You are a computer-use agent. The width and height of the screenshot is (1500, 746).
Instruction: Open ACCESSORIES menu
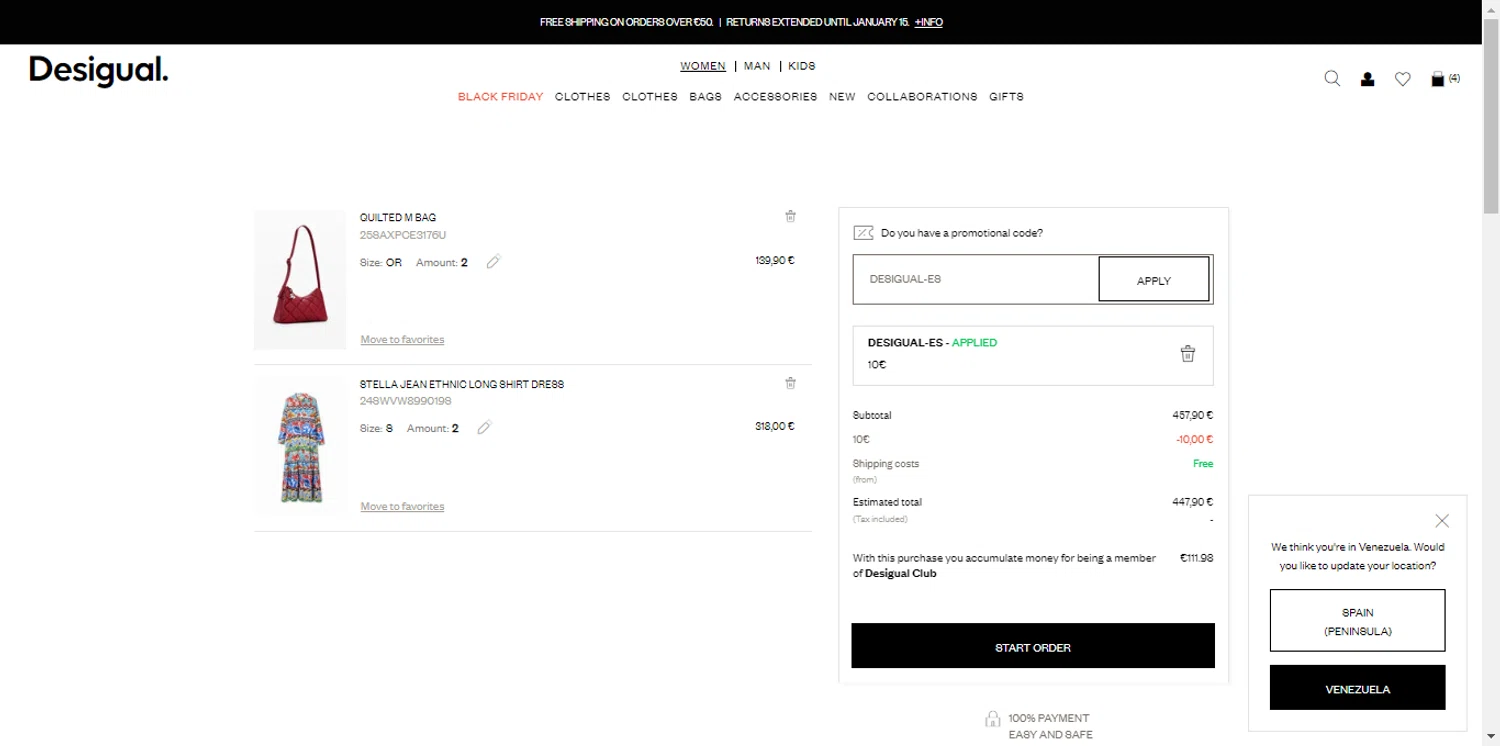click(x=775, y=97)
